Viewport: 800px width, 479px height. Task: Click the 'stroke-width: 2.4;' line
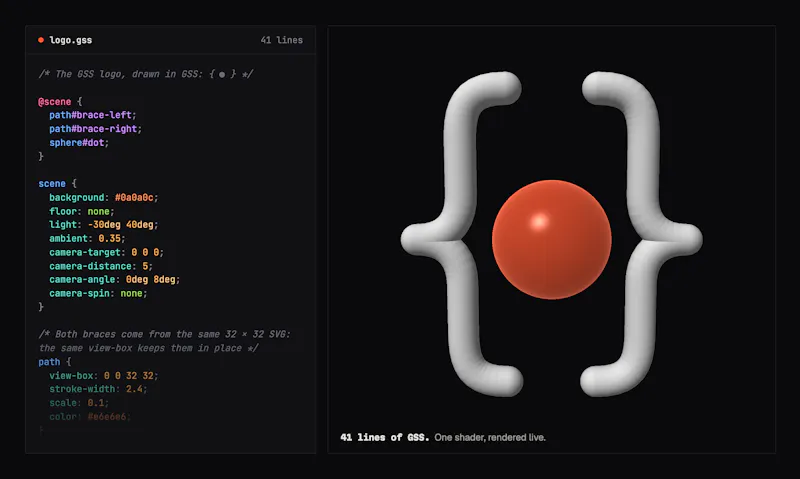coord(98,389)
